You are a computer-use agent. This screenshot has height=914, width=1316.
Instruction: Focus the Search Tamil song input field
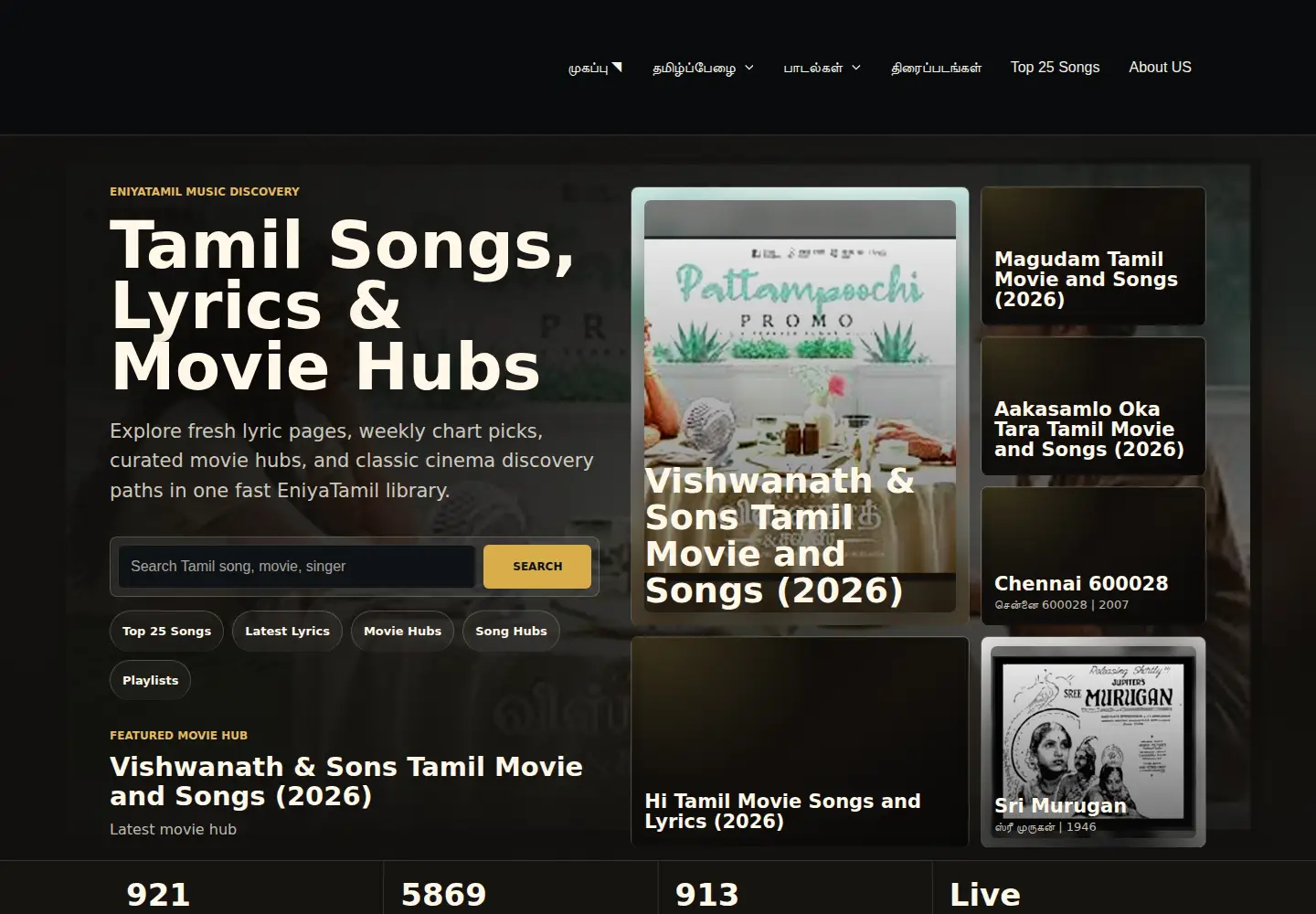(296, 567)
